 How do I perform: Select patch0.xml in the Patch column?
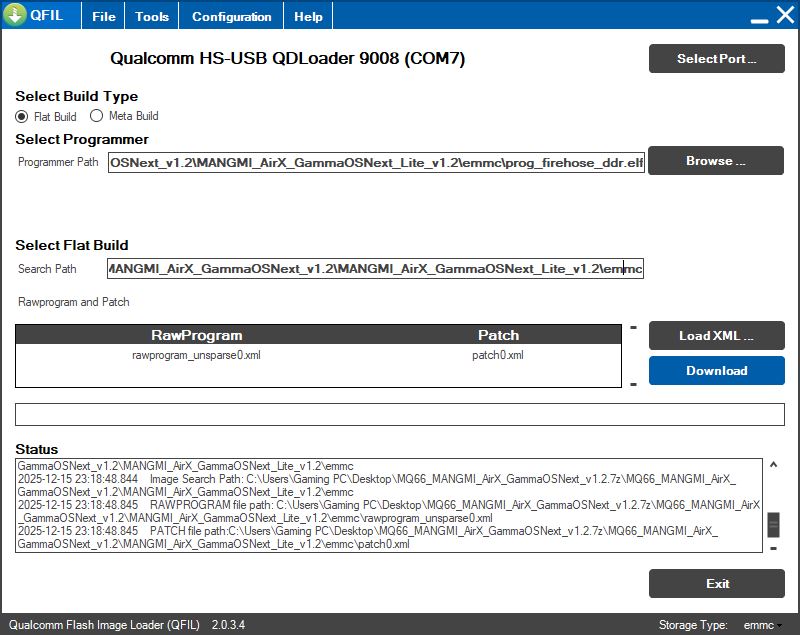point(497,355)
